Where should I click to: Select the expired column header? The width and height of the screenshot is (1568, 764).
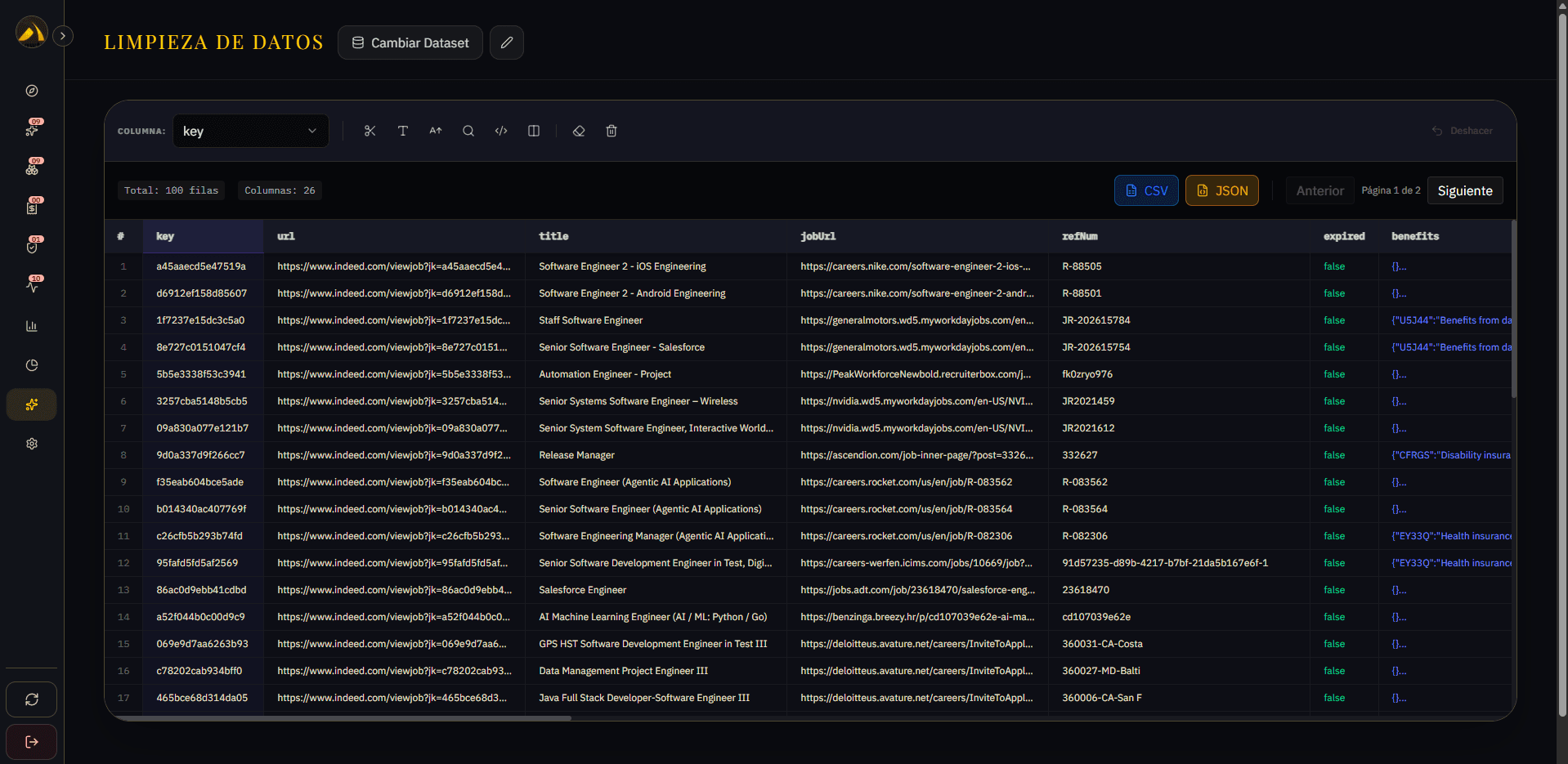[1344, 236]
